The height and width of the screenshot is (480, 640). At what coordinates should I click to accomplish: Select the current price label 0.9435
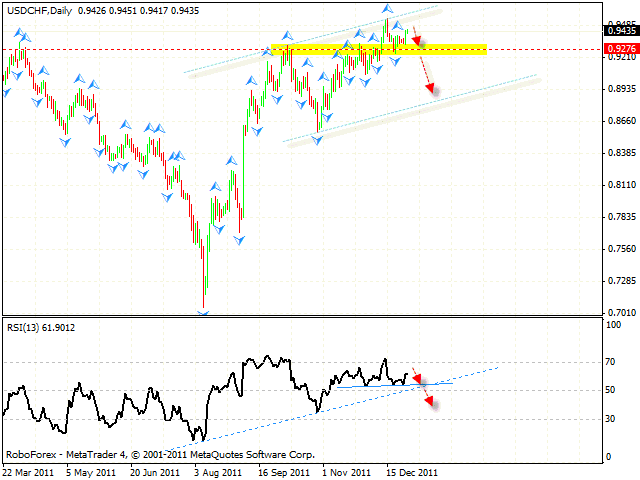617,31
